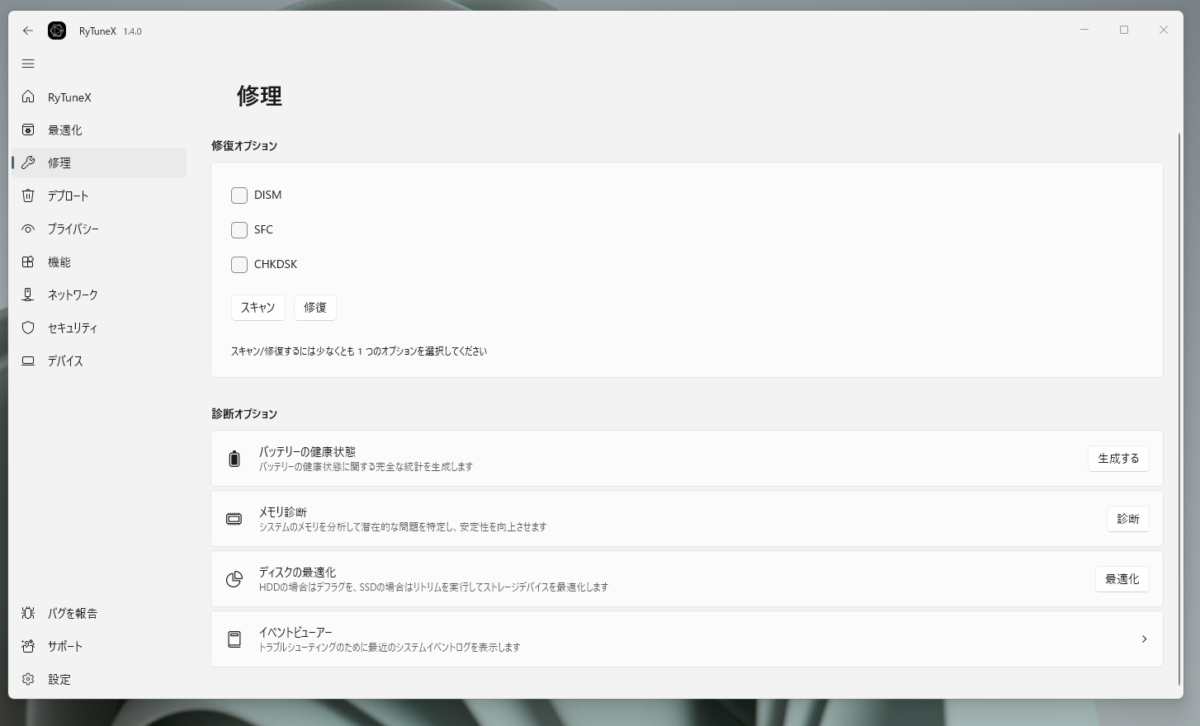The image size is (1200, 726).
Task: Click the support icon beside サポート
Action: click(28, 646)
